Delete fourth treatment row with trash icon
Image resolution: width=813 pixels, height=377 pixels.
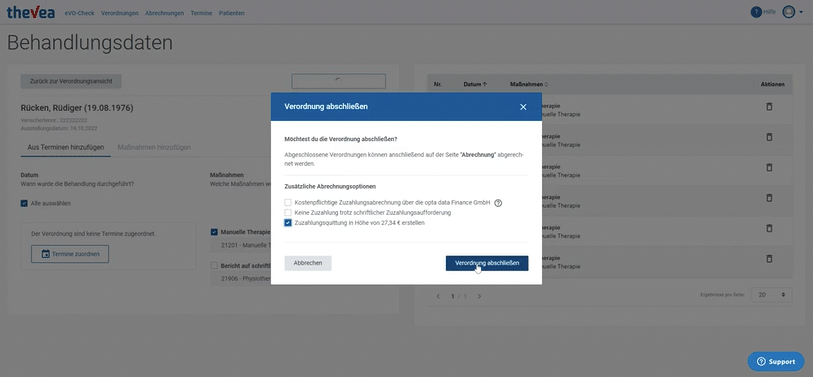click(x=769, y=198)
